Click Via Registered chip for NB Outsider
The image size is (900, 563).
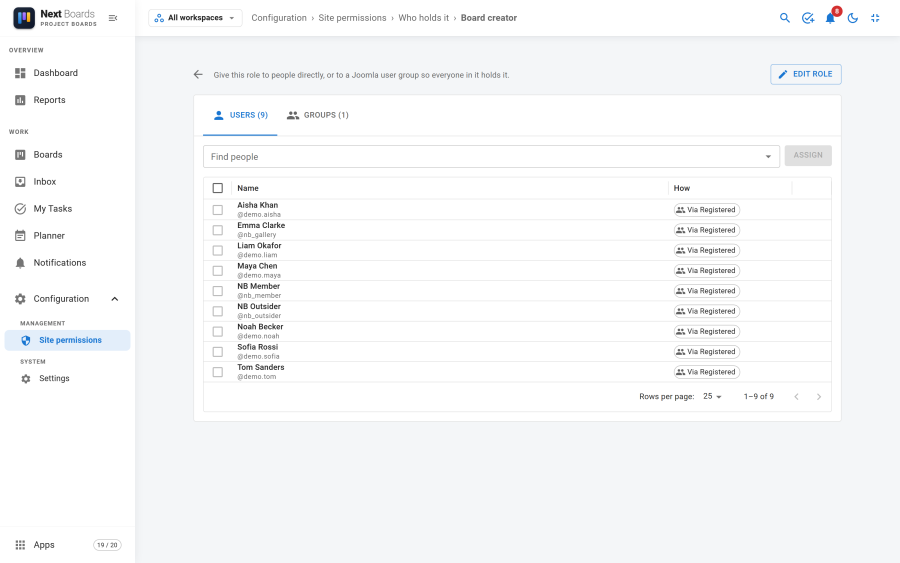tap(707, 311)
